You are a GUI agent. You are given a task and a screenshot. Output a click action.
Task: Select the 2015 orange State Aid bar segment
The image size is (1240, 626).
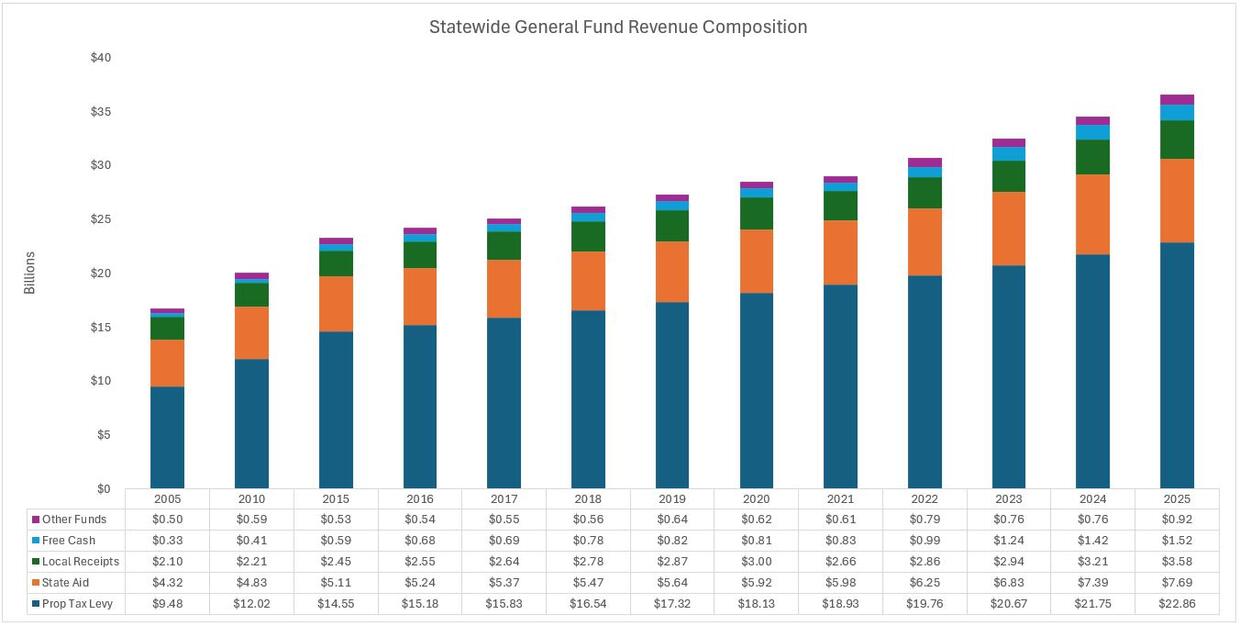pyautogui.click(x=336, y=304)
